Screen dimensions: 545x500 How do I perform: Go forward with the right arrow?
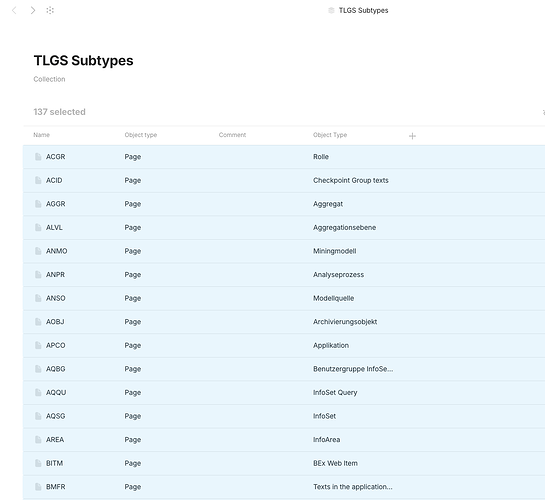point(33,10)
